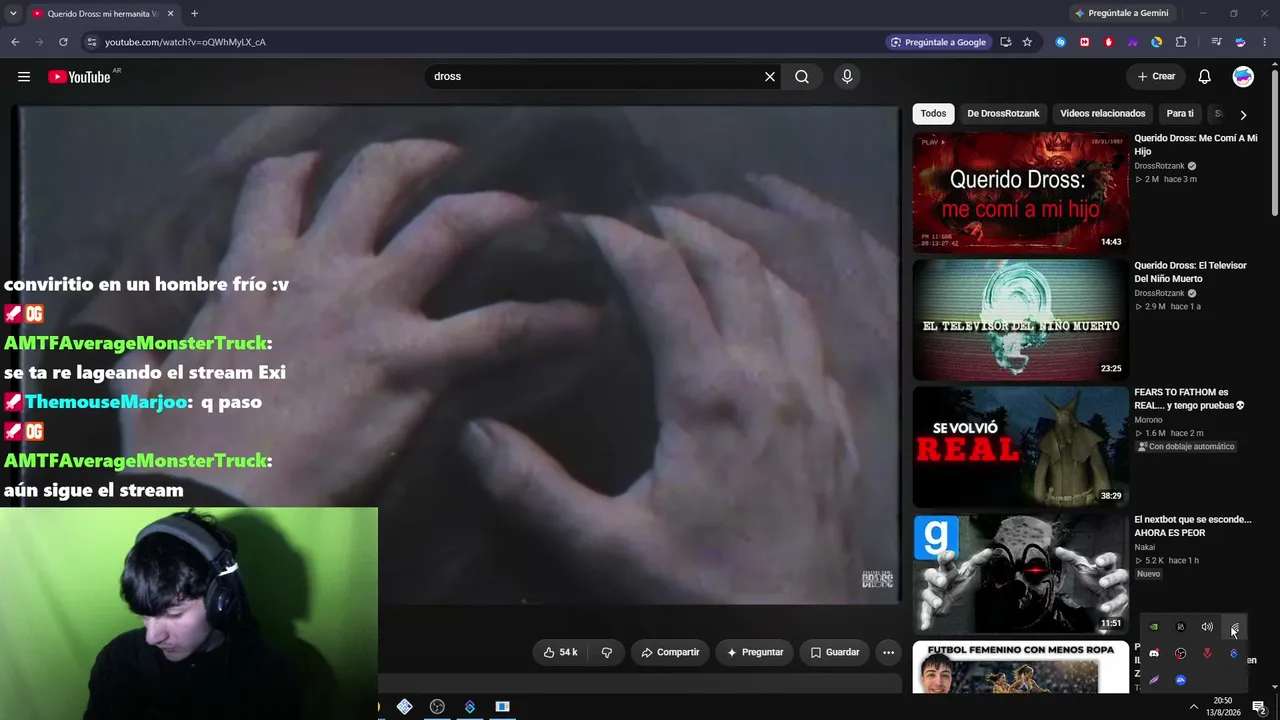Open the YouTube account avatar menu
1280x720 pixels.
pyautogui.click(x=1243, y=77)
